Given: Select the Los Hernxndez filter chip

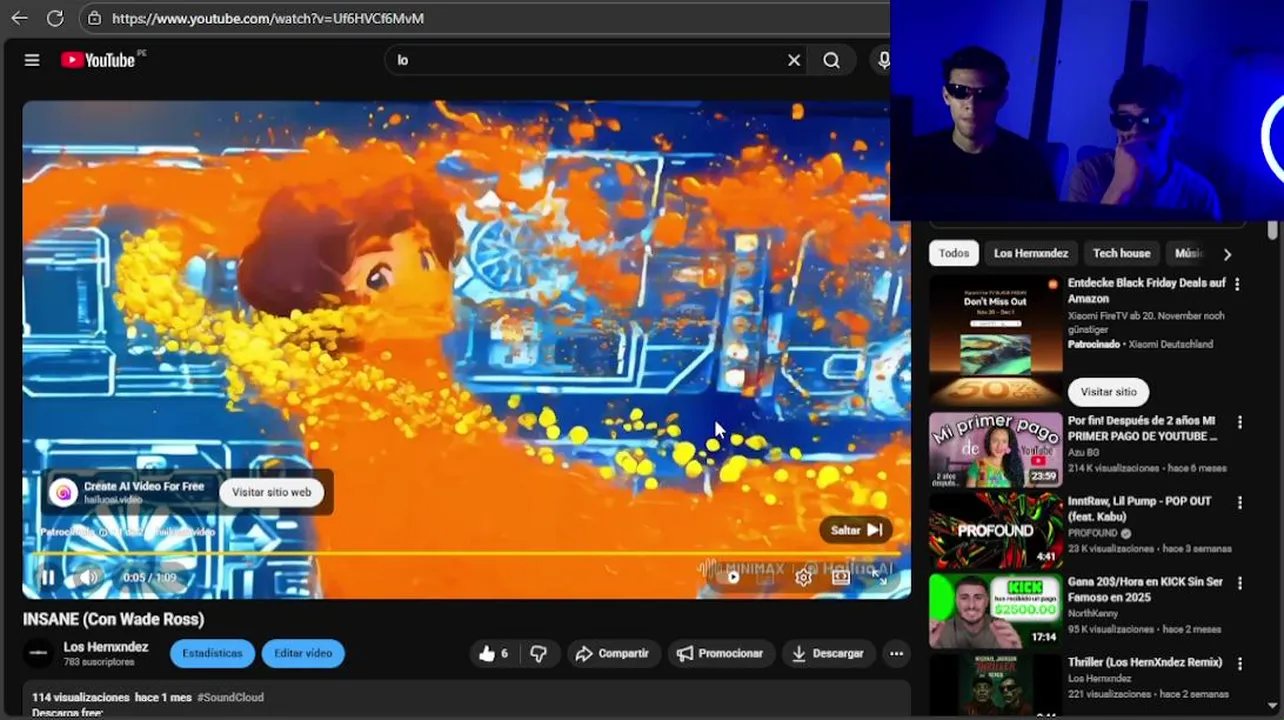Looking at the screenshot, I should click(x=1031, y=253).
